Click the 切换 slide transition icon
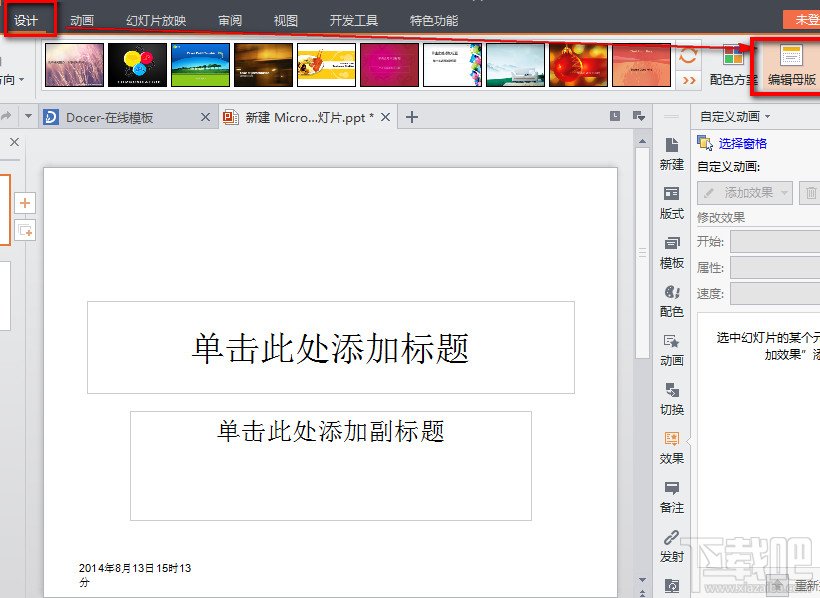This screenshot has width=820, height=598. click(671, 393)
